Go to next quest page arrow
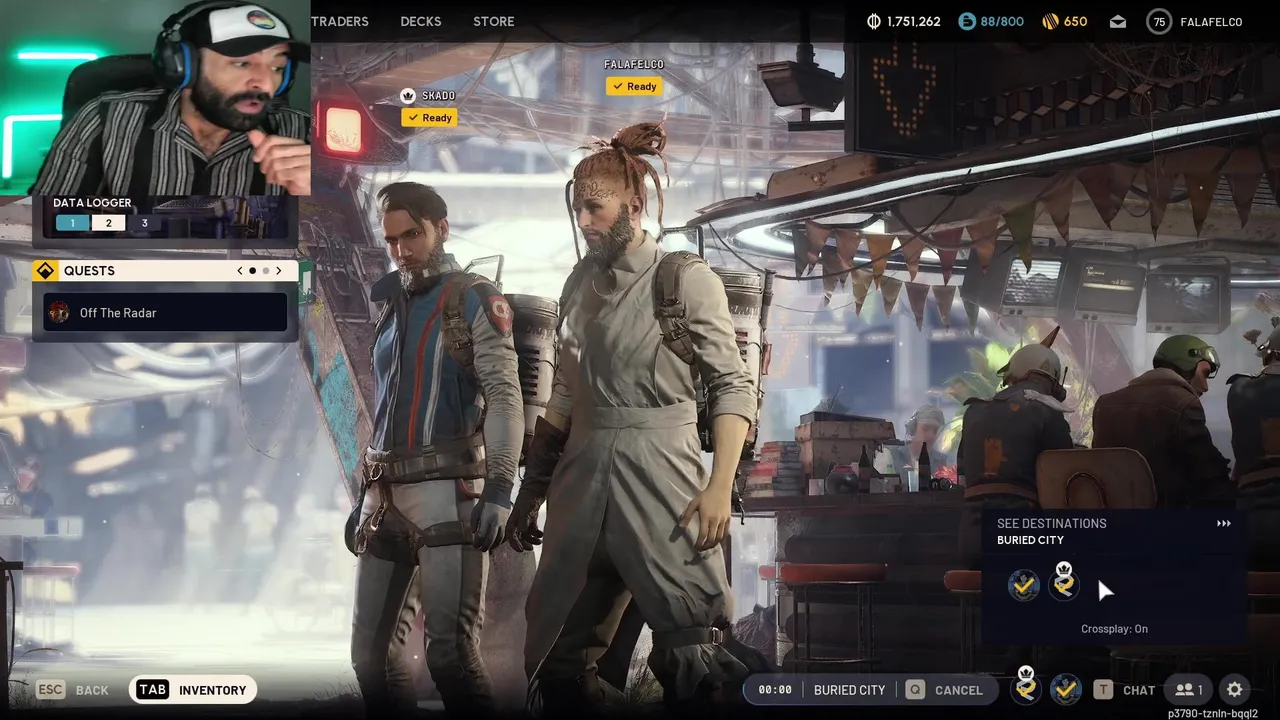 (x=279, y=271)
